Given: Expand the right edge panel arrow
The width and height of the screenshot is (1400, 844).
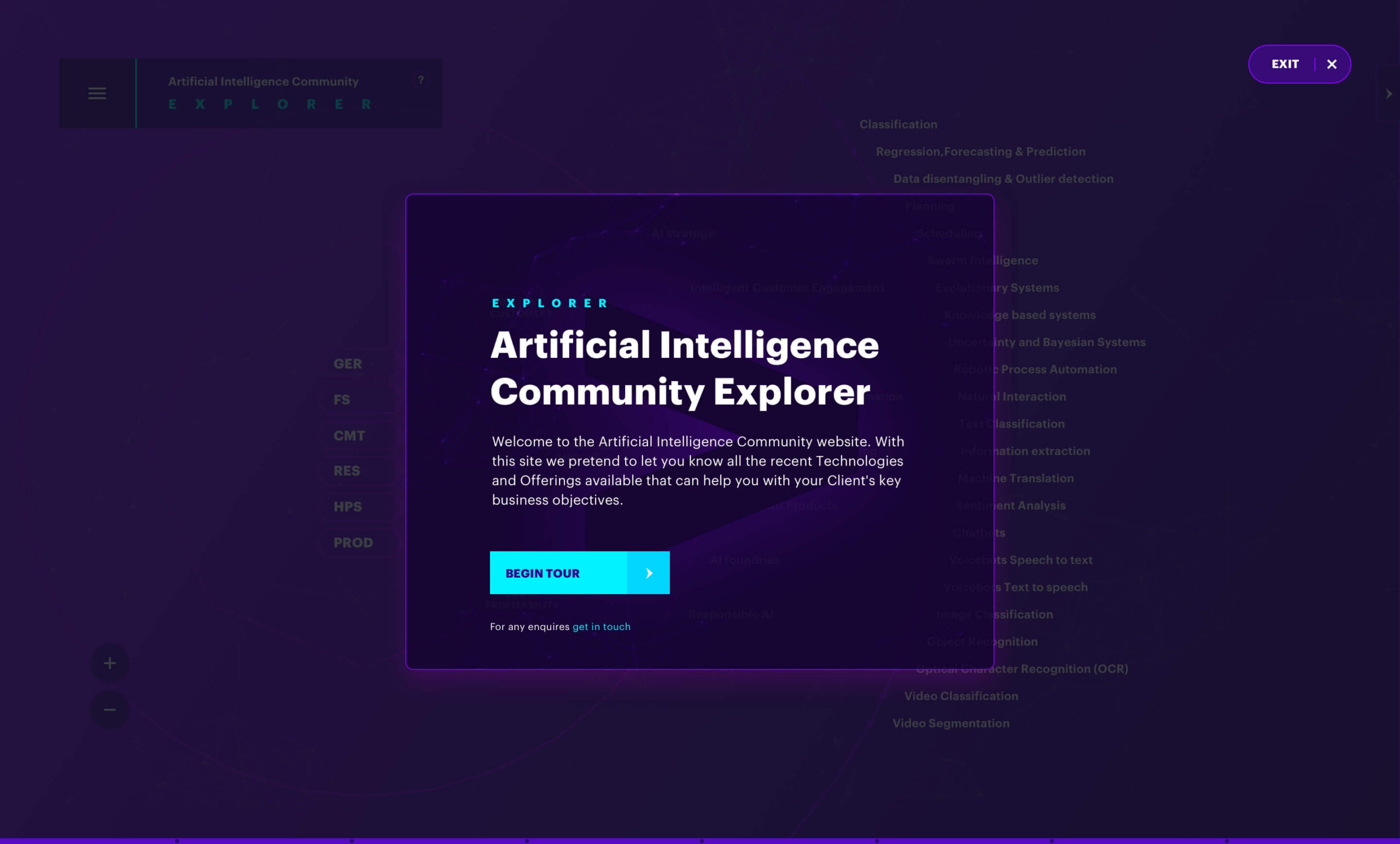Looking at the screenshot, I should [1389, 94].
